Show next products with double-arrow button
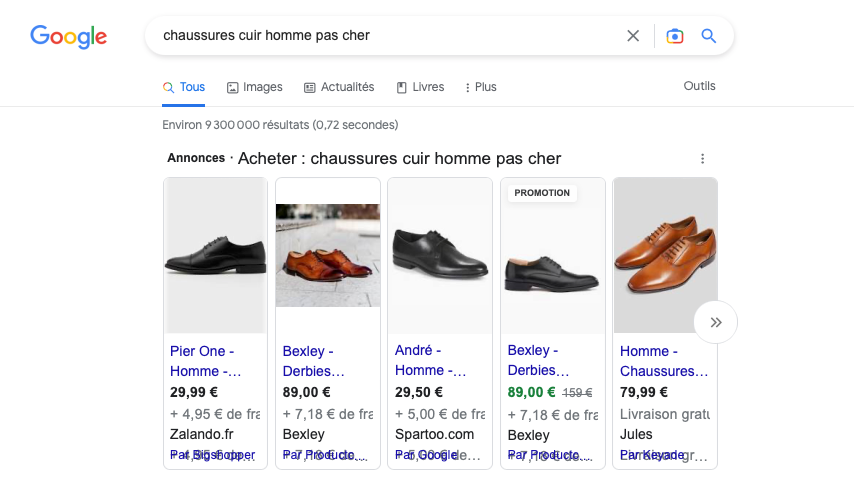Screen dimensions: 854x488 716,322
